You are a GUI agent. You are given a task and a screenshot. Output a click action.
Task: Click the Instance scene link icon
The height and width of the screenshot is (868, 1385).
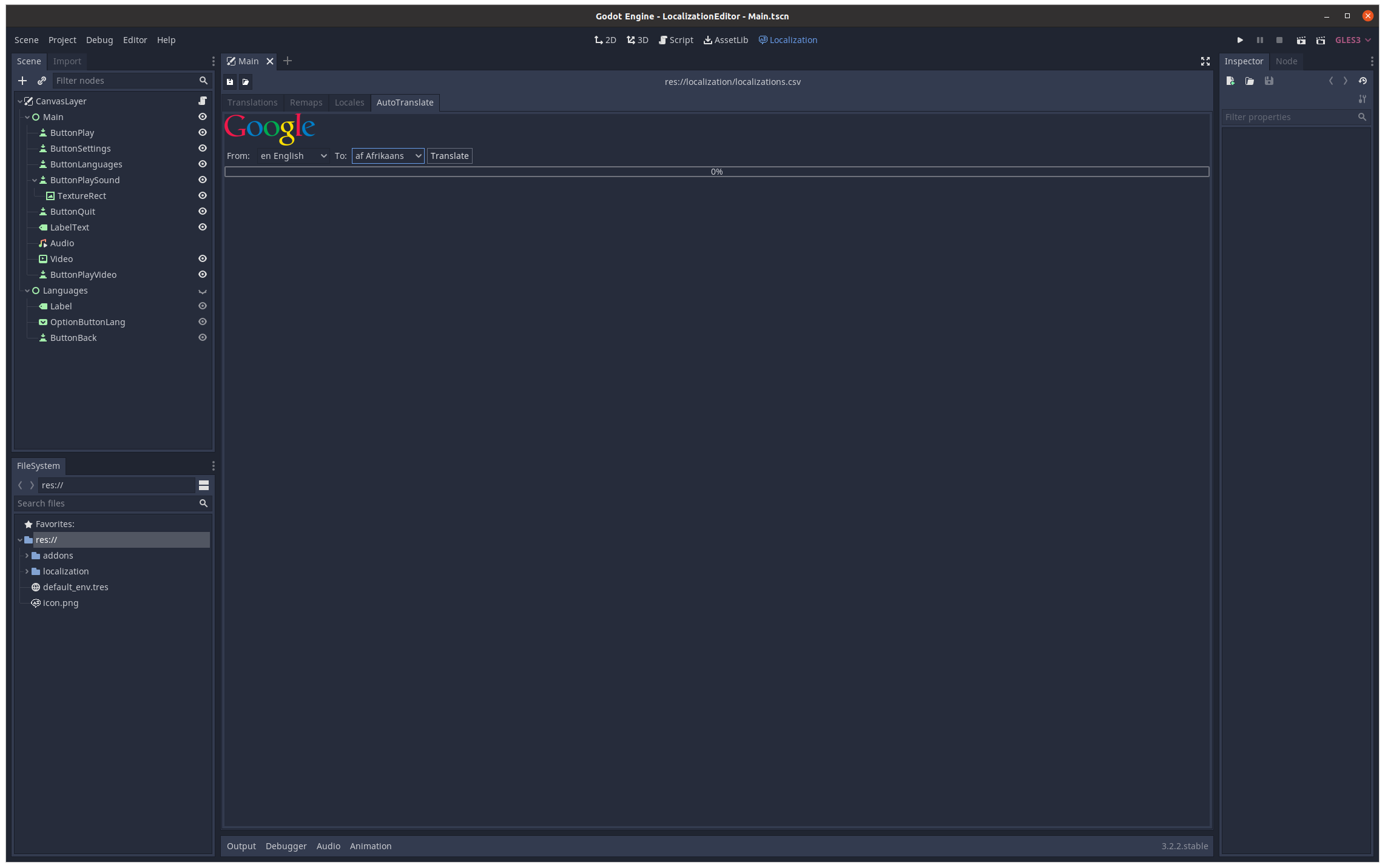click(42, 81)
